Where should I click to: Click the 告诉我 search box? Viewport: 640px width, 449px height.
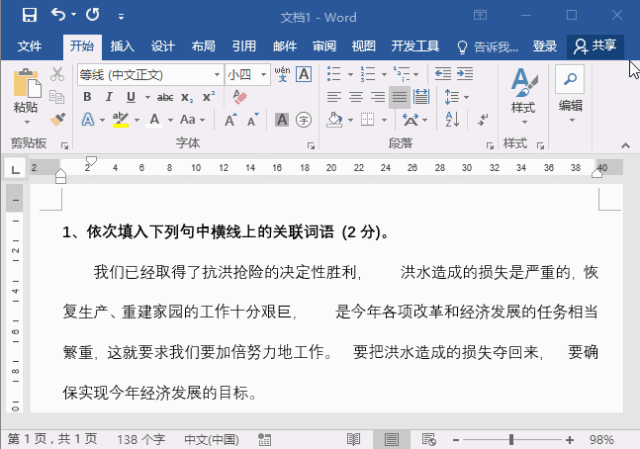pyautogui.click(x=488, y=47)
